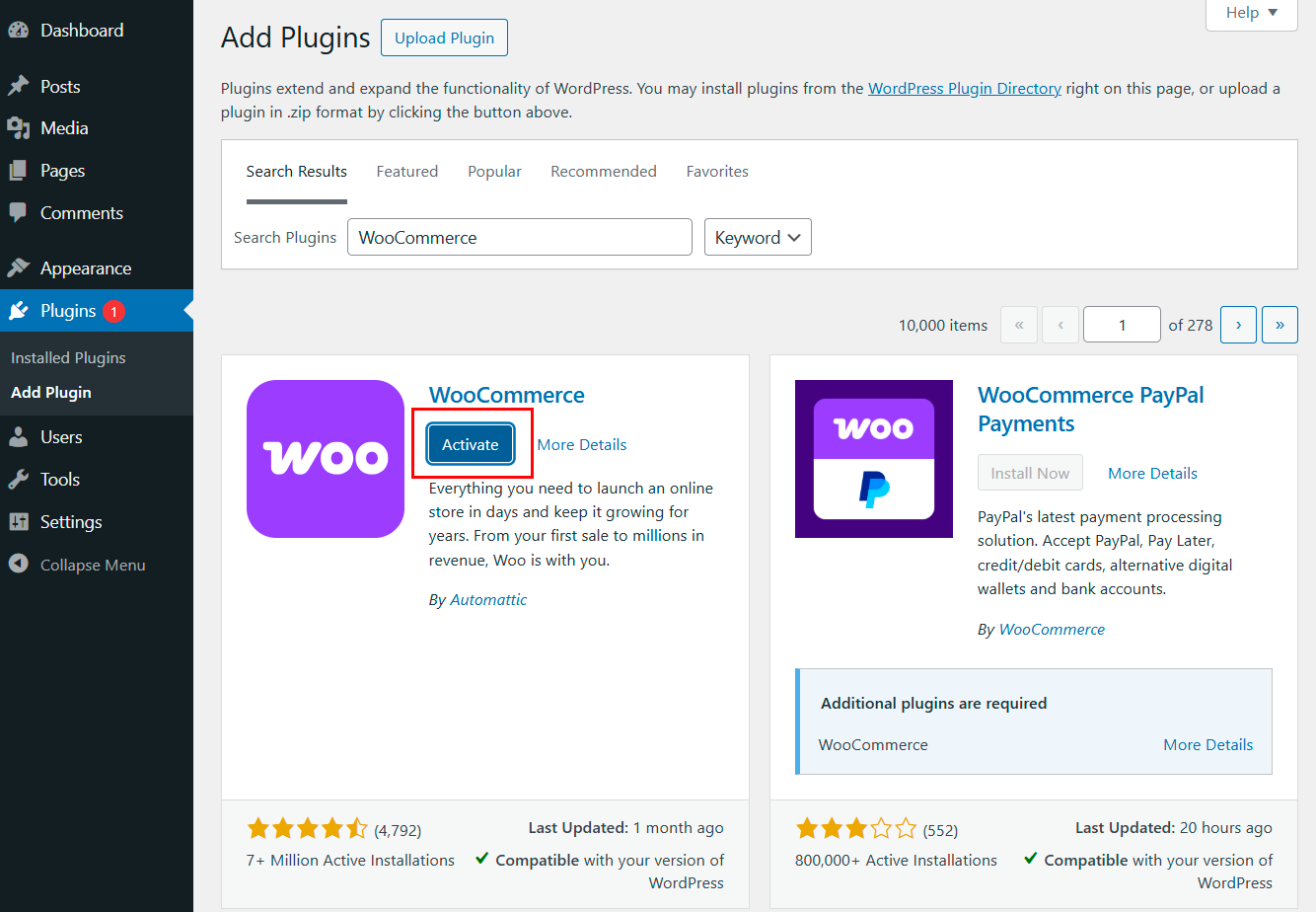Switch to the Popular tab
The height and width of the screenshot is (912, 1316).
494,172
